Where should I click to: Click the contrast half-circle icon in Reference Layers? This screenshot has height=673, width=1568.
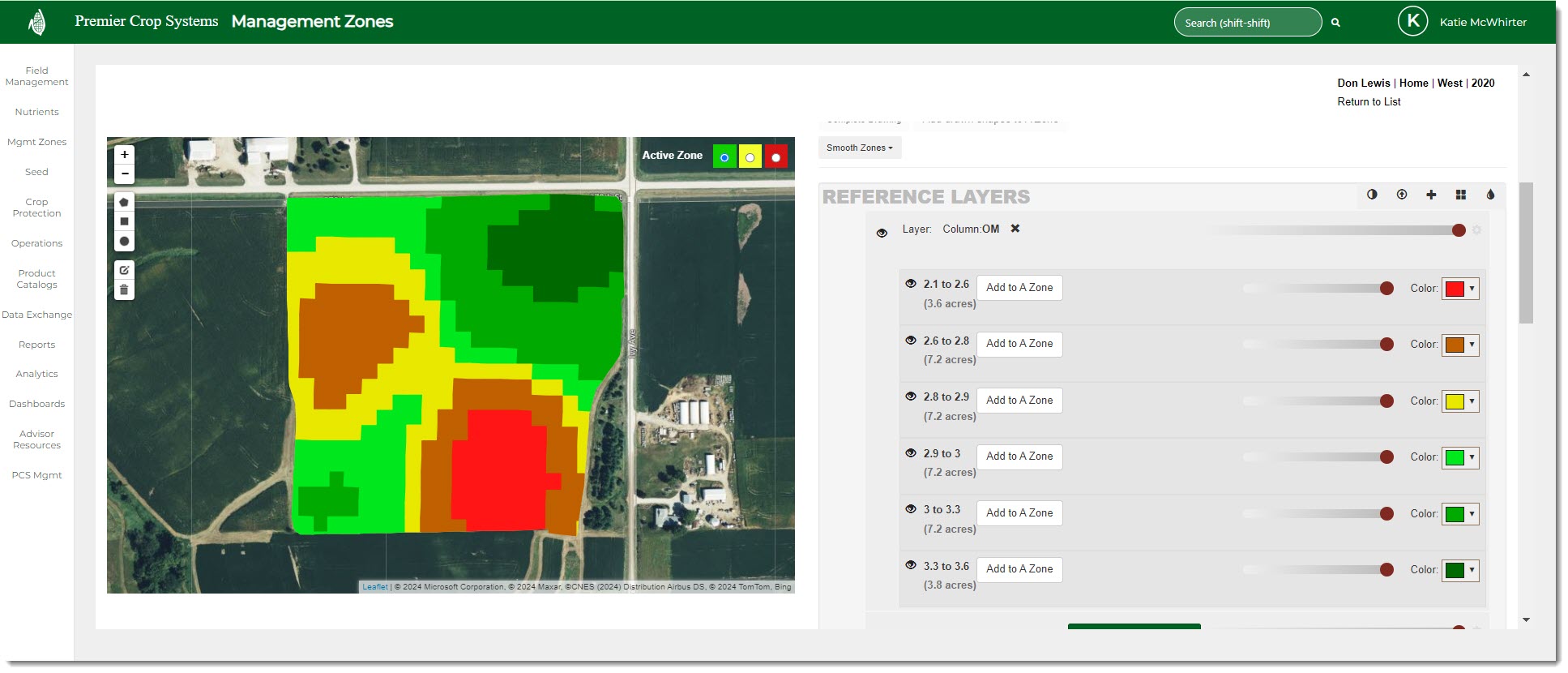click(x=1372, y=195)
